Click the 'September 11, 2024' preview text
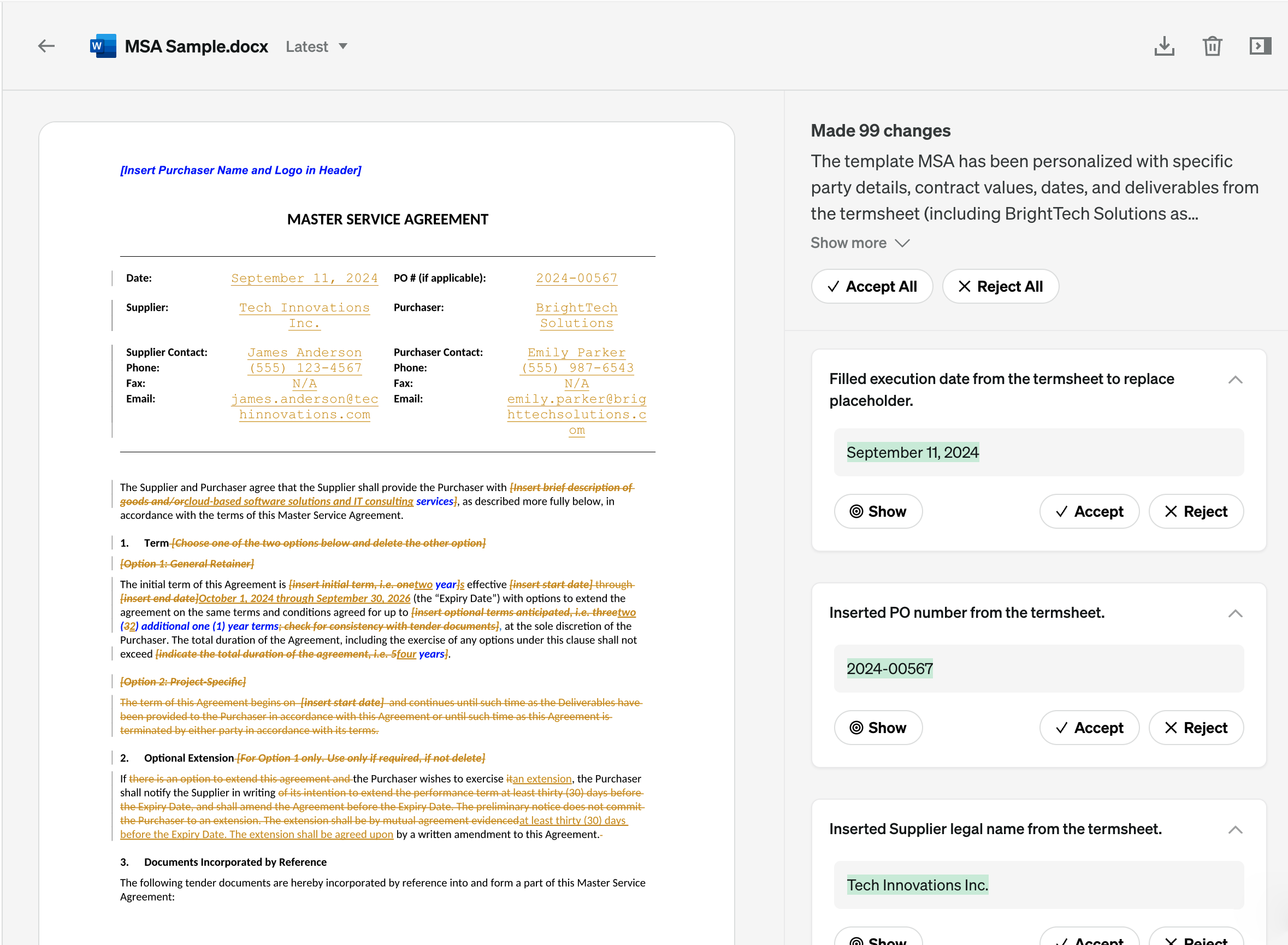This screenshot has width=1288, height=945. [912, 452]
